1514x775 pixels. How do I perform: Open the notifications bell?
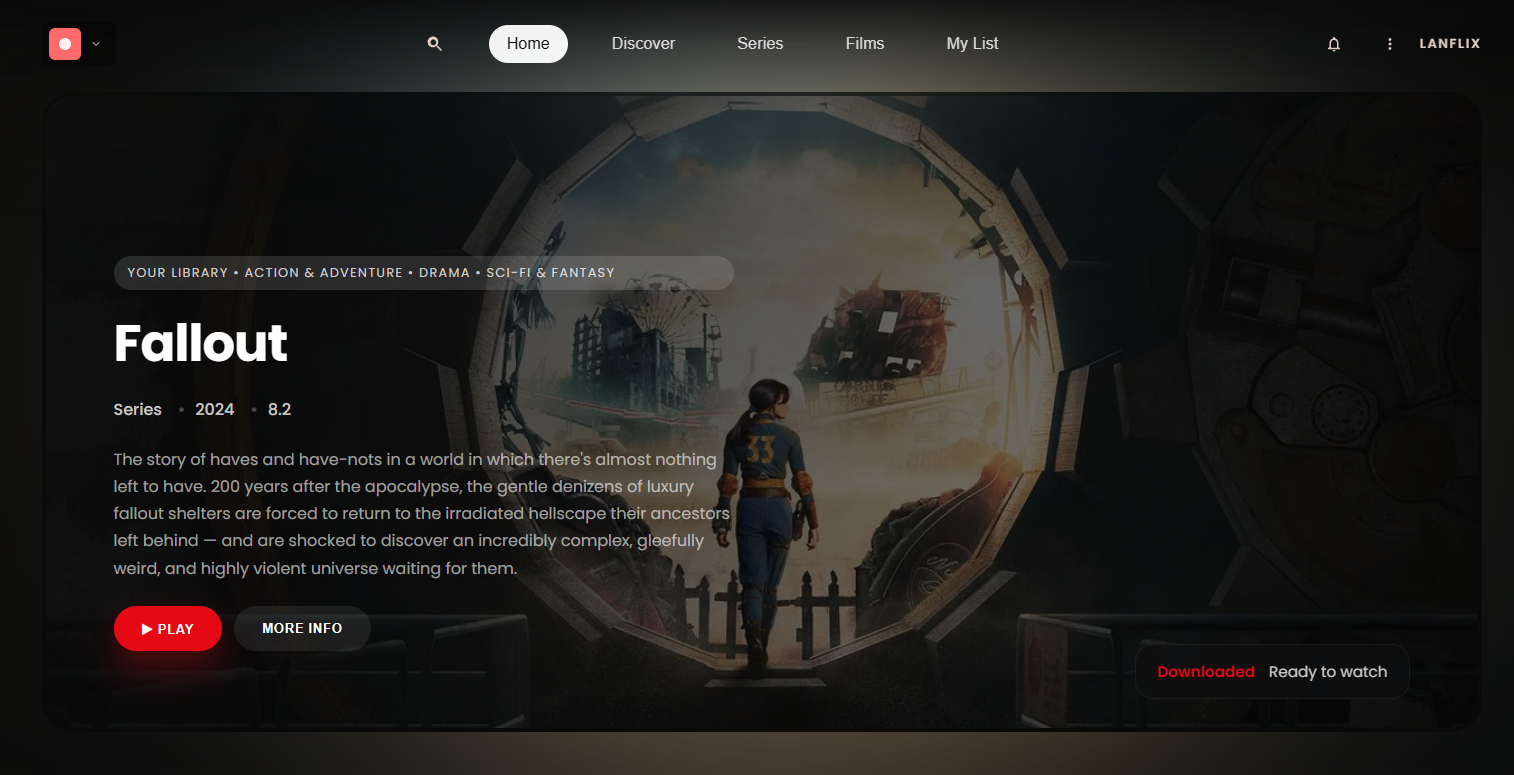pyautogui.click(x=1333, y=44)
